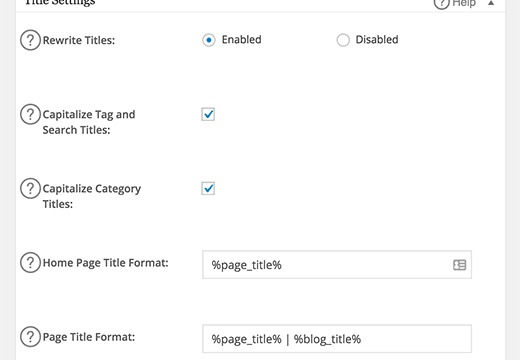Open help for Capitalize Tag and Search Titles
Screen dimensions: 520x360
pyautogui.click(x=30, y=114)
